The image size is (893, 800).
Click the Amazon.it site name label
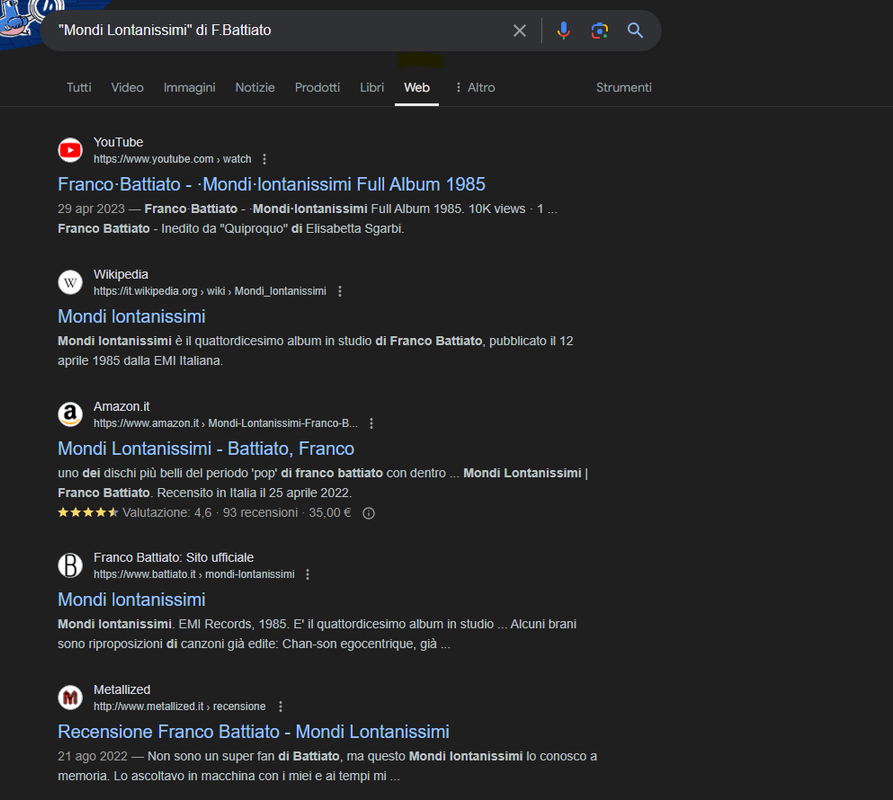pos(121,407)
